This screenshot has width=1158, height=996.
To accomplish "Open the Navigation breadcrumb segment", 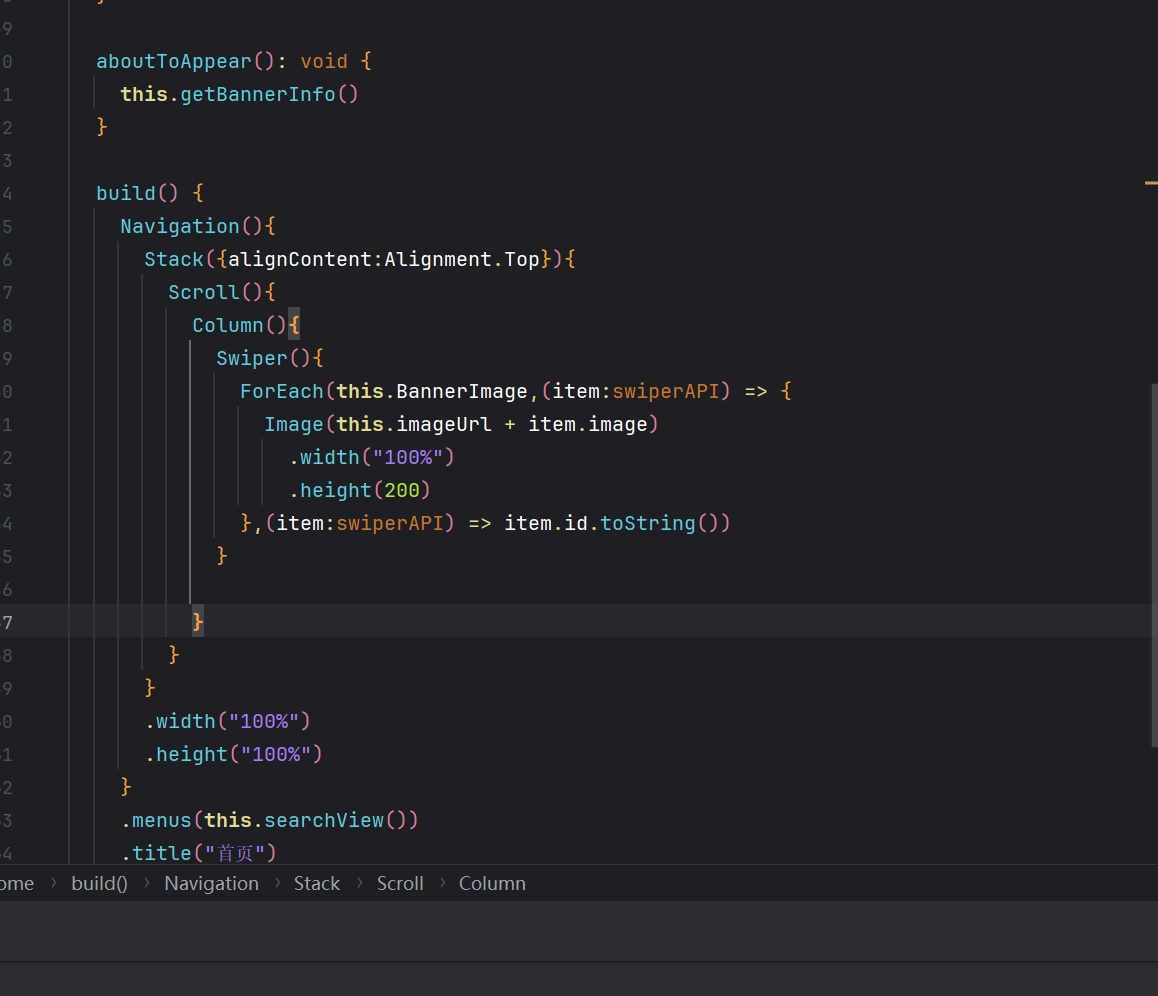I will [211, 883].
